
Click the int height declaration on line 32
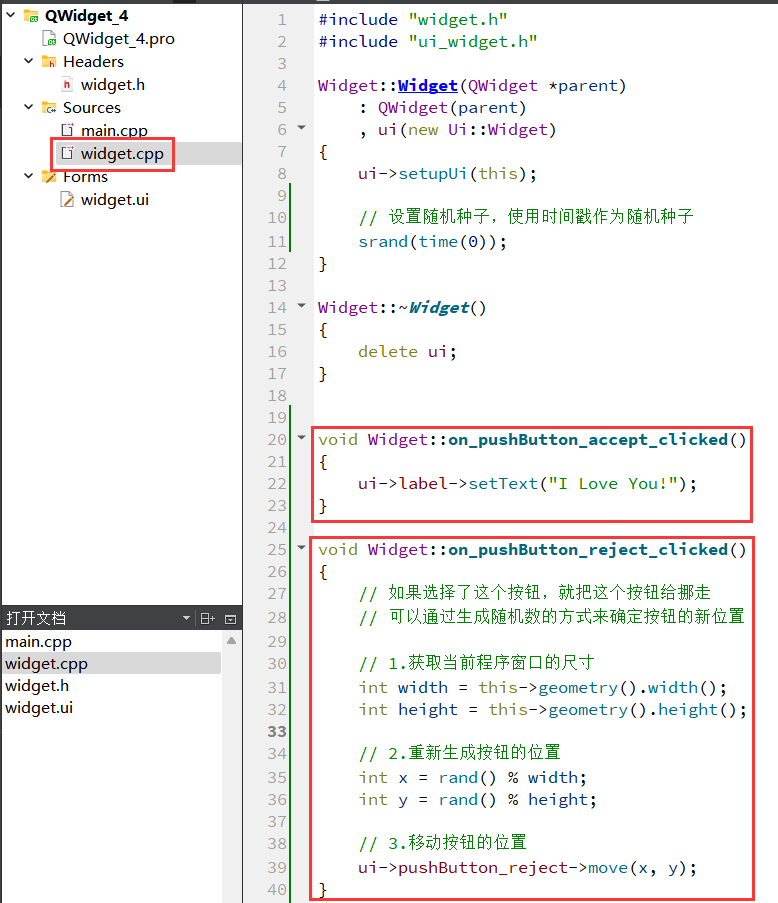point(552,709)
